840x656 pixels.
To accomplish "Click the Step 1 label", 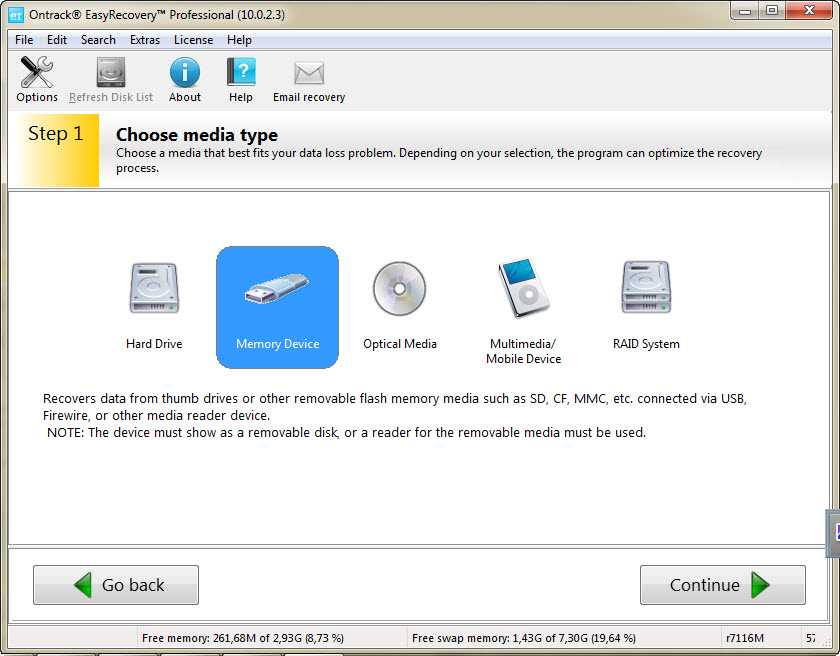I will pyautogui.click(x=56, y=133).
